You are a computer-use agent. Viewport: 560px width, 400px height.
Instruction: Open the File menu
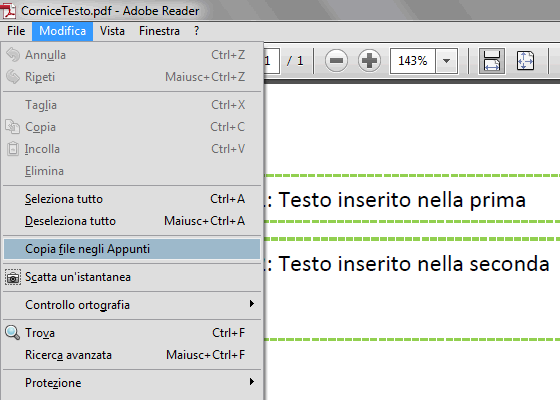16,31
